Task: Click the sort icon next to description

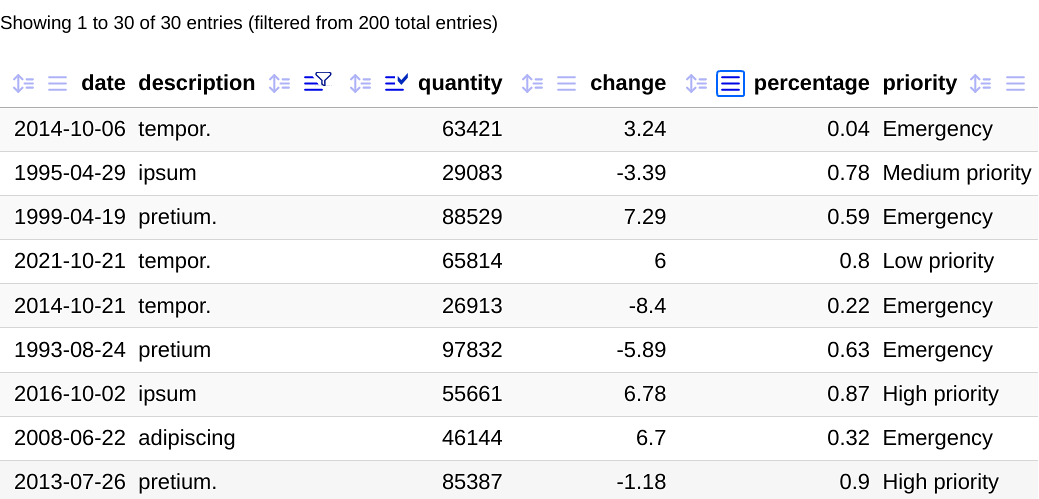Action: tap(280, 84)
